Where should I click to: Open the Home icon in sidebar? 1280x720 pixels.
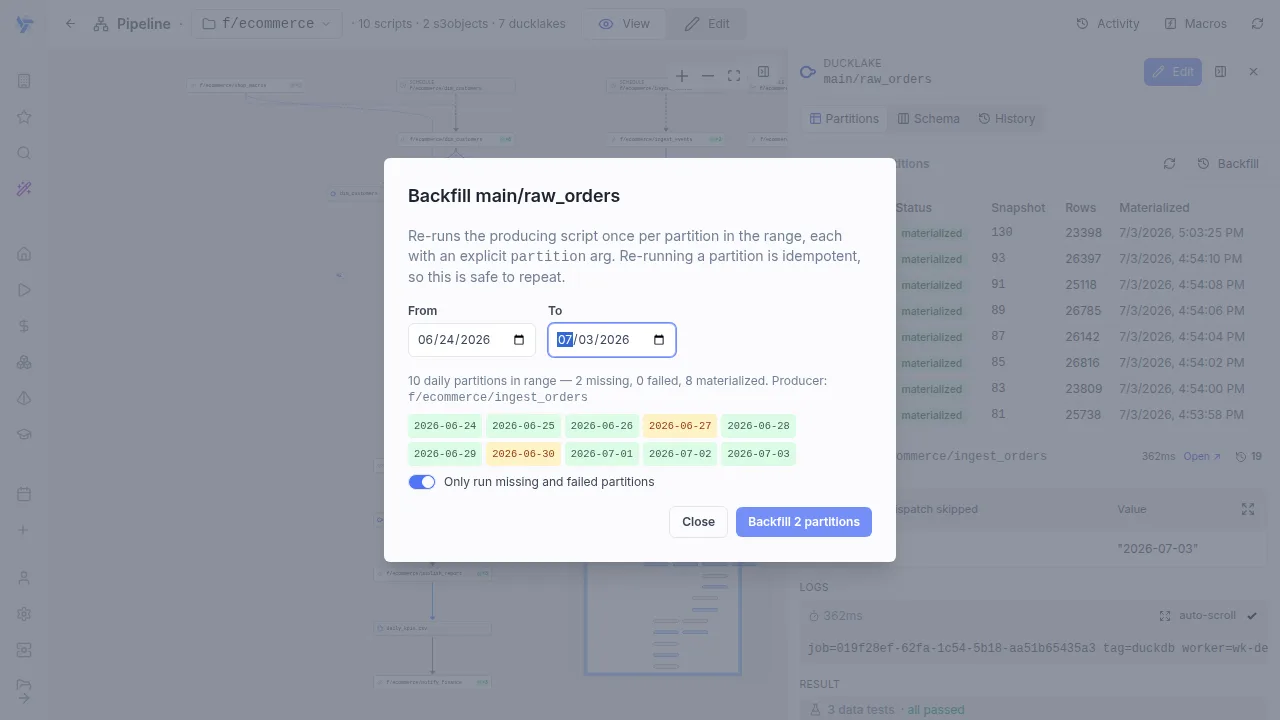[x=25, y=254]
